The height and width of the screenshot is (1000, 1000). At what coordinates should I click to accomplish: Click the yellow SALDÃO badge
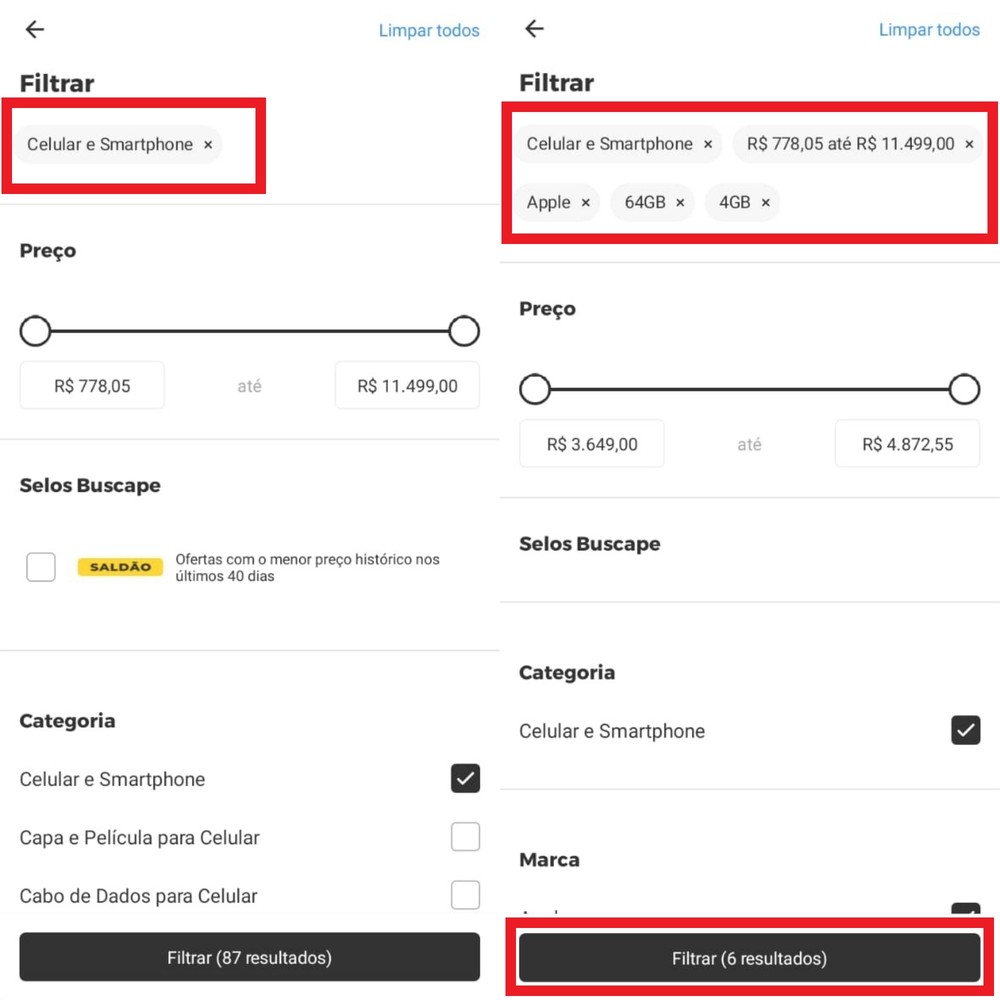click(x=120, y=566)
